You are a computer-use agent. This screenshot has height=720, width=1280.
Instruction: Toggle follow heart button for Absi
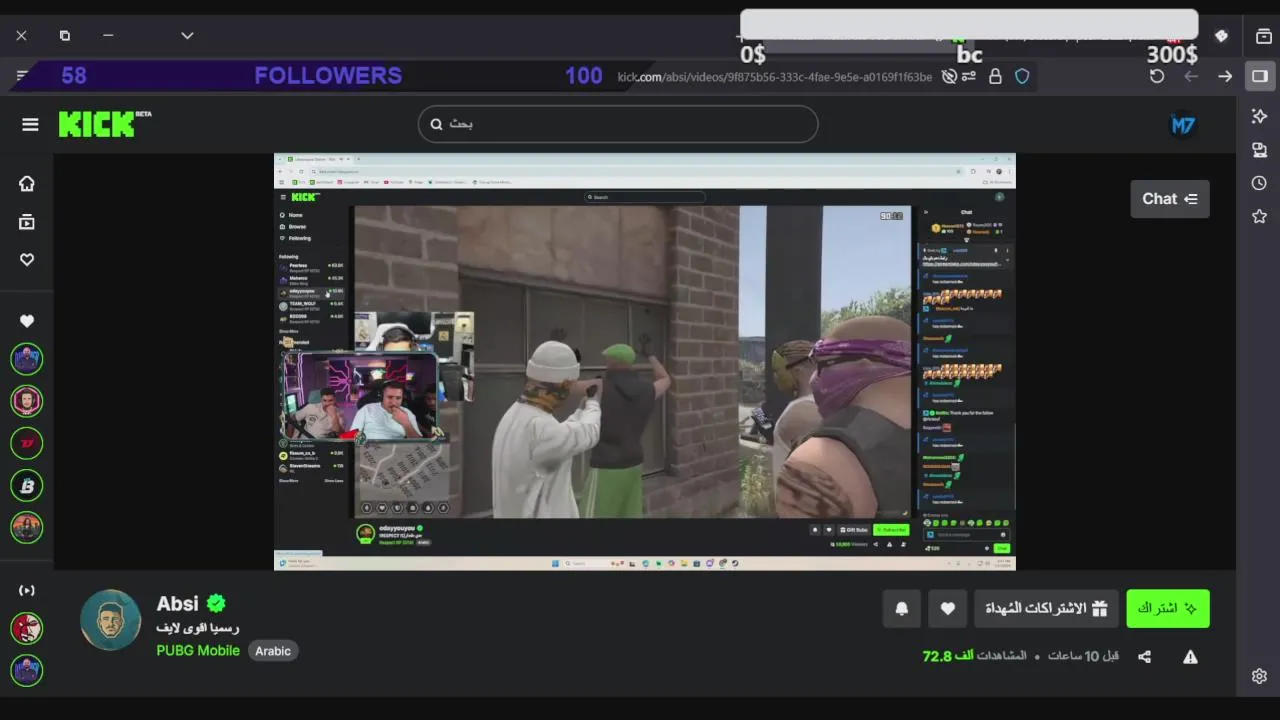pos(948,608)
